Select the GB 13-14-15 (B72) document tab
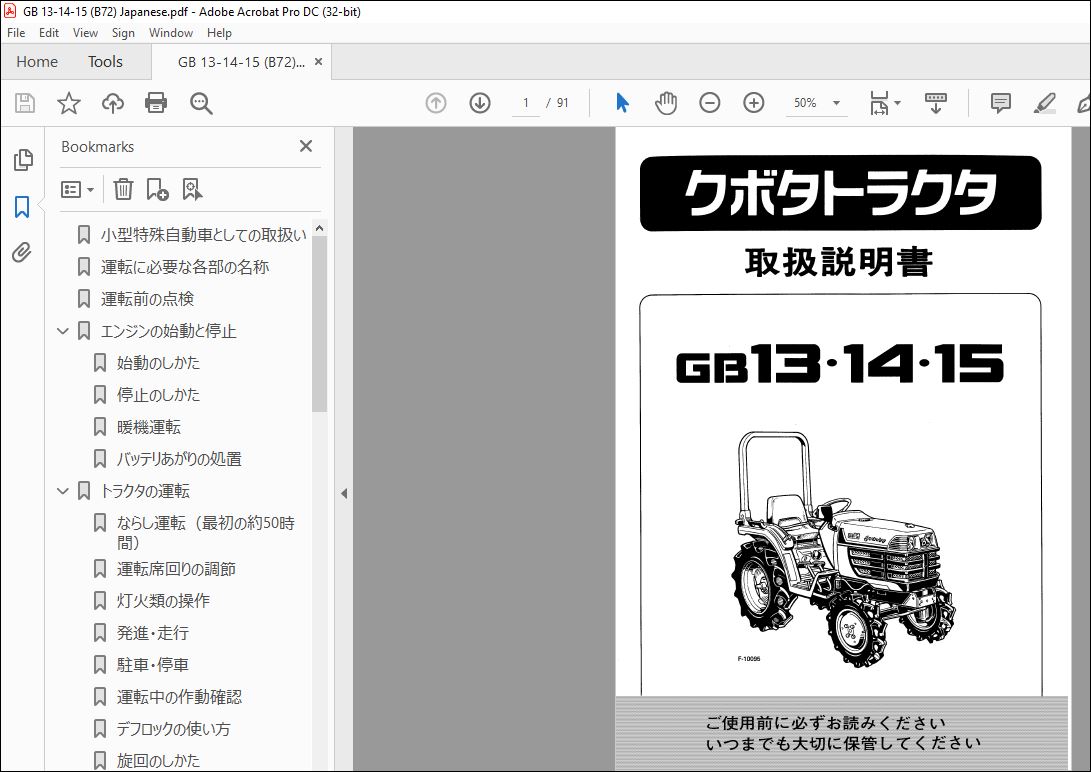Screen dimensions: 1091x772 click(241, 62)
